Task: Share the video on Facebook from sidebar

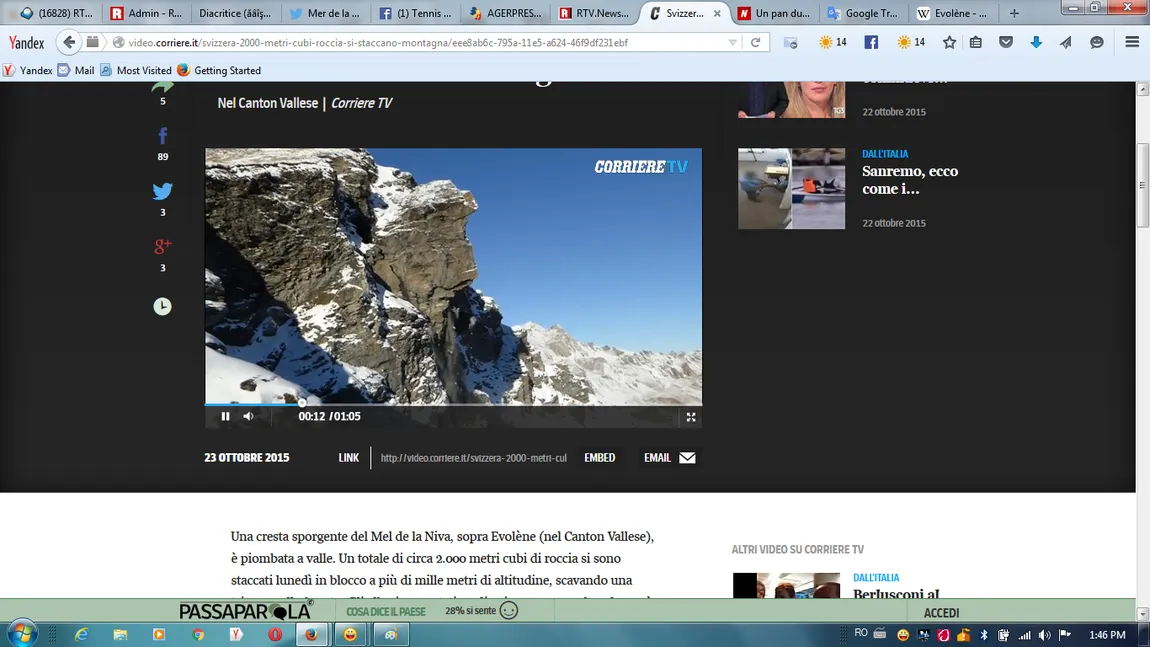Action: (x=163, y=136)
